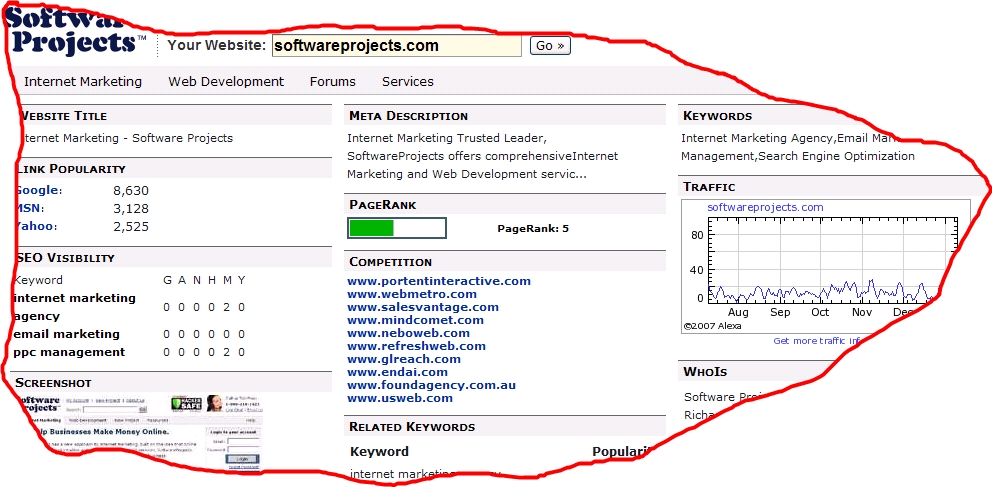This screenshot has height=487, width=992.
Task: Click the MSN count 3,128
Action: click(x=131, y=209)
